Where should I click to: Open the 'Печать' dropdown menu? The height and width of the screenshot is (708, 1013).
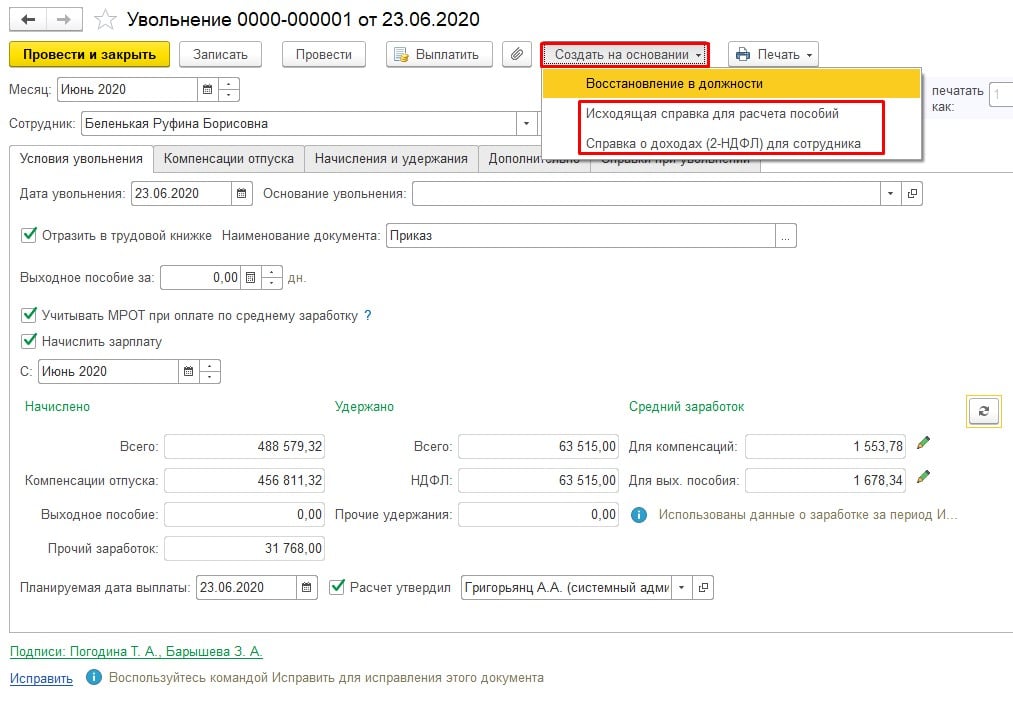[773, 54]
